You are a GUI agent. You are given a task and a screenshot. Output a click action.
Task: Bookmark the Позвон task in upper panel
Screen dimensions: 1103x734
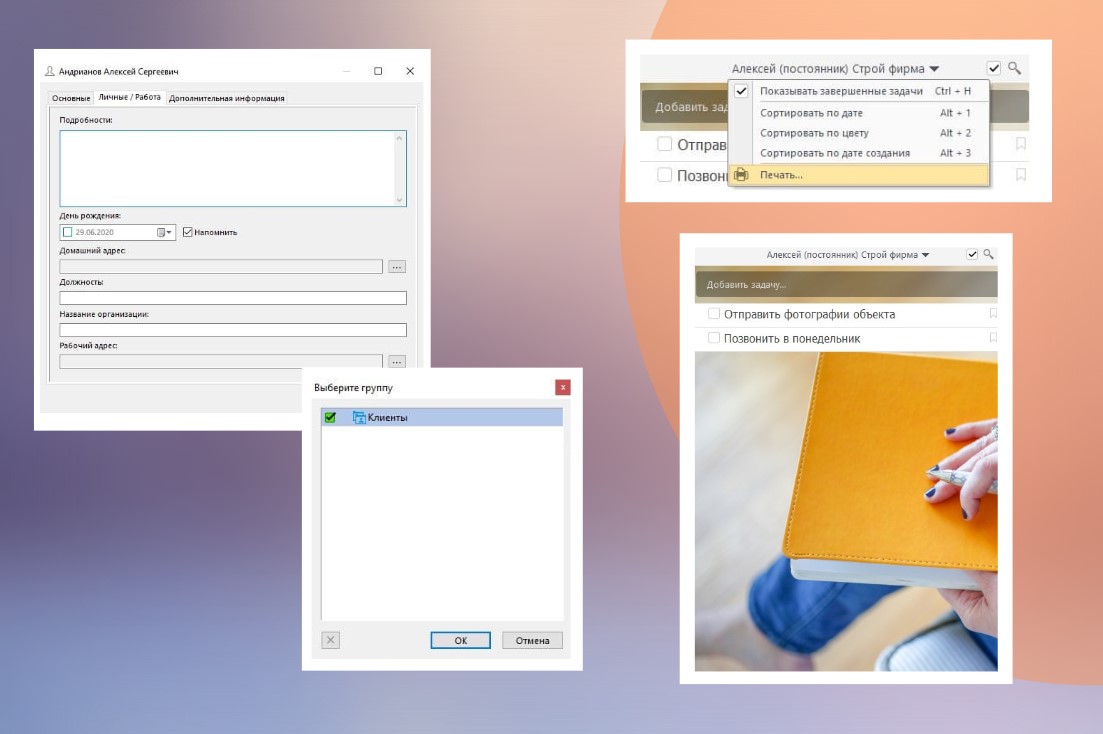(x=1021, y=175)
